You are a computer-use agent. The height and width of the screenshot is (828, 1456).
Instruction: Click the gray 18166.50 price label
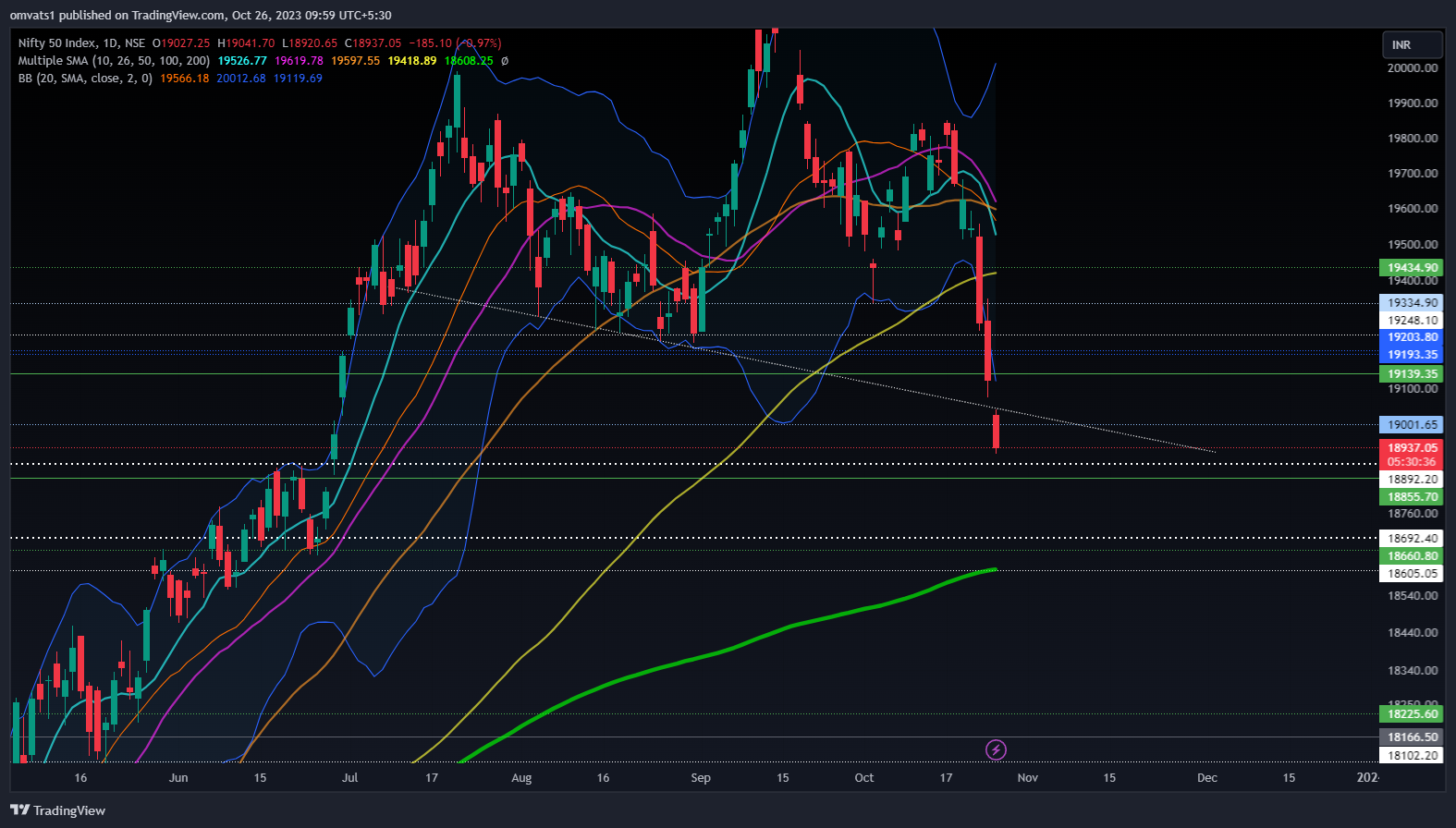(x=1412, y=737)
